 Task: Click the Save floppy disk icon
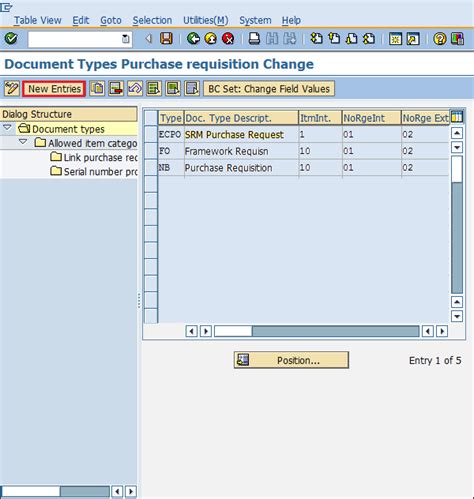[166, 39]
